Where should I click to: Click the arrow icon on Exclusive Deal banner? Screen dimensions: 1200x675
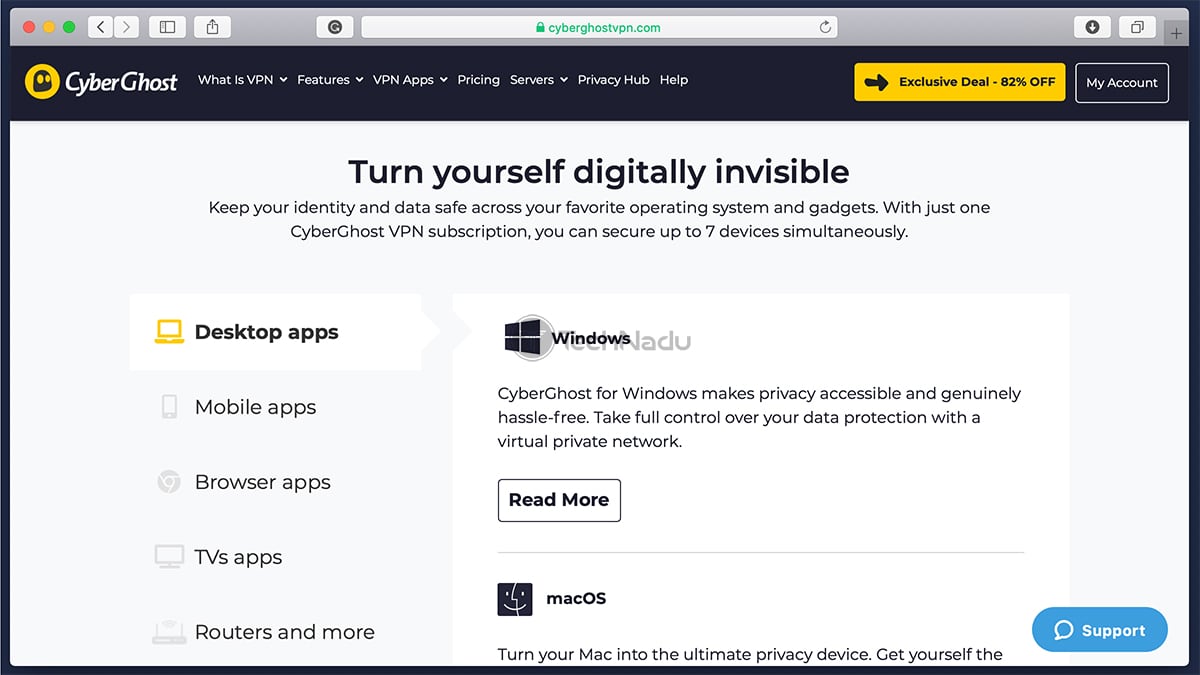pyautogui.click(x=875, y=82)
